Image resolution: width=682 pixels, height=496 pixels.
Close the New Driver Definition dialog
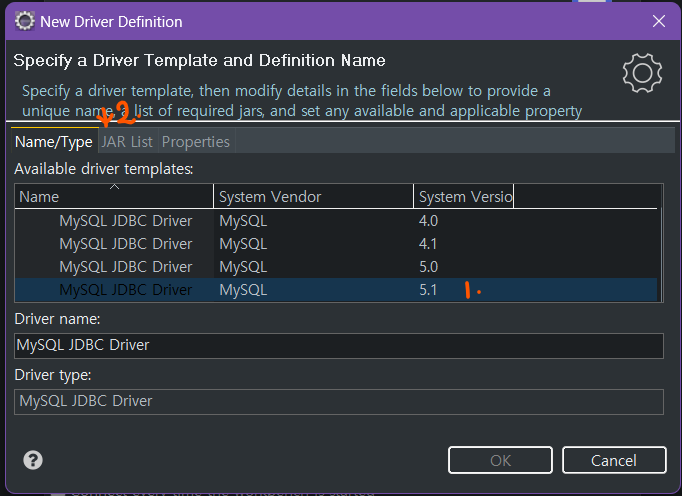(659, 21)
